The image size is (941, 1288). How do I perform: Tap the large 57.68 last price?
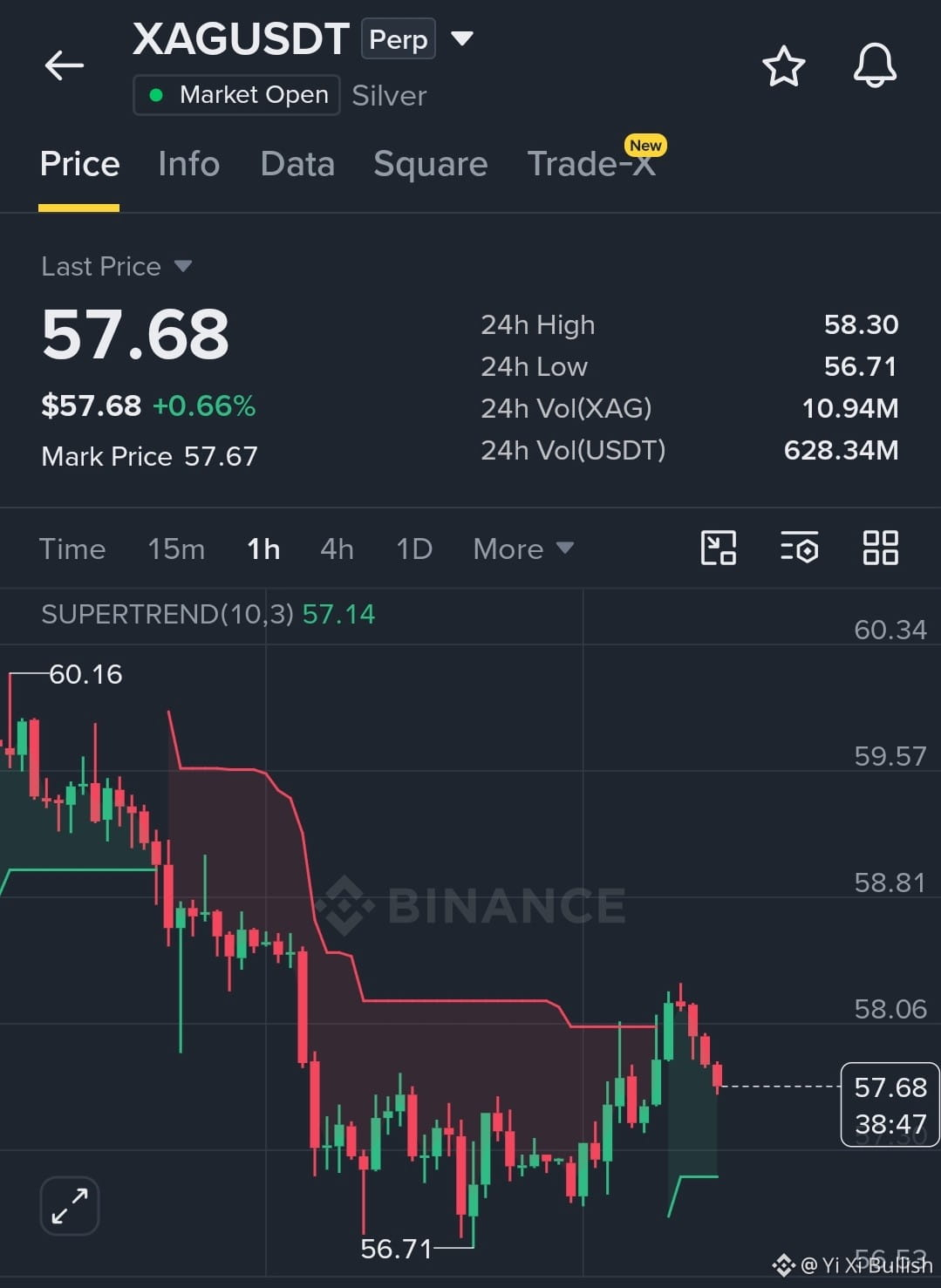(x=135, y=335)
